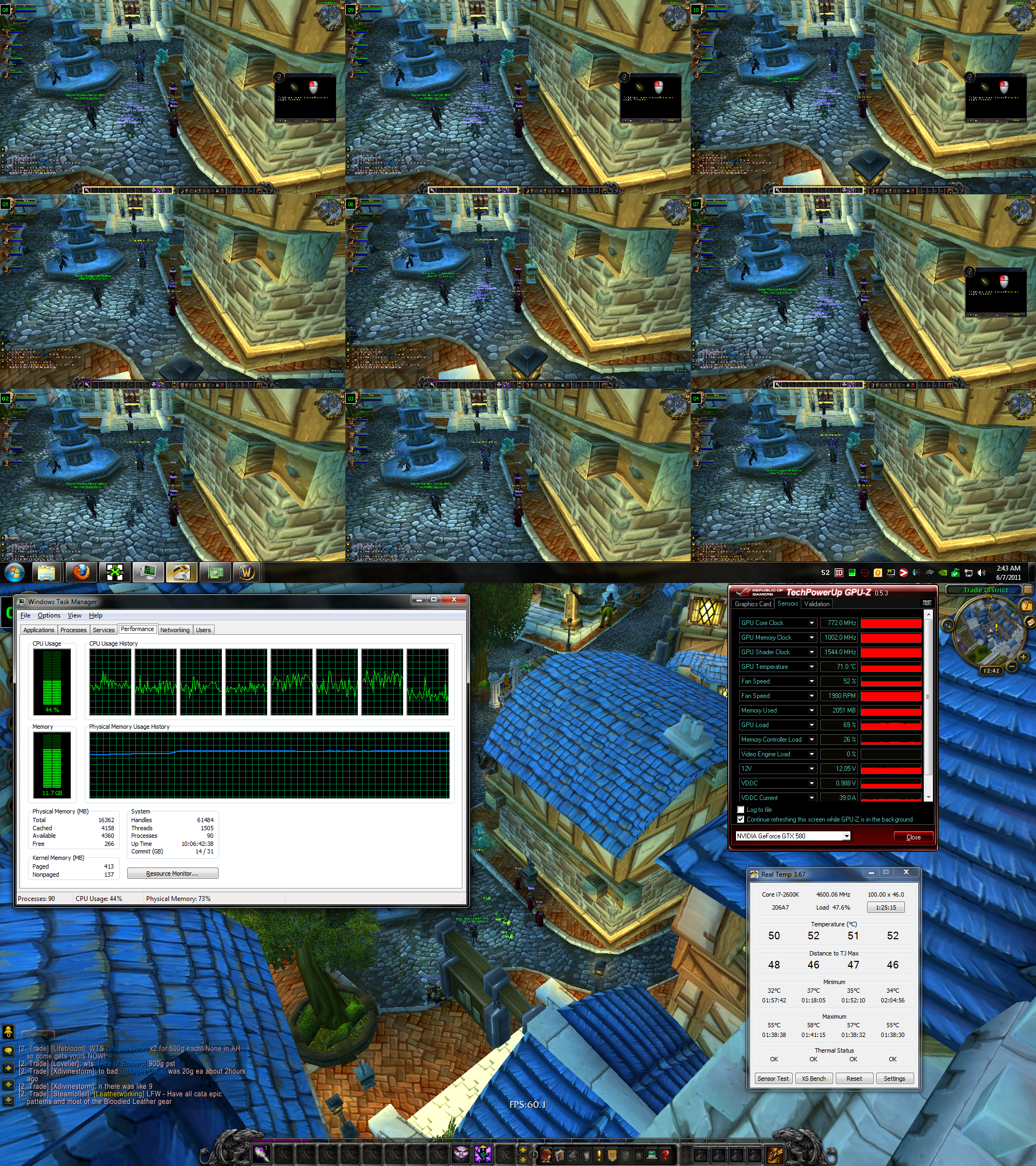
Task: Open World of Warcraft taskbar icon
Action: (x=247, y=572)
